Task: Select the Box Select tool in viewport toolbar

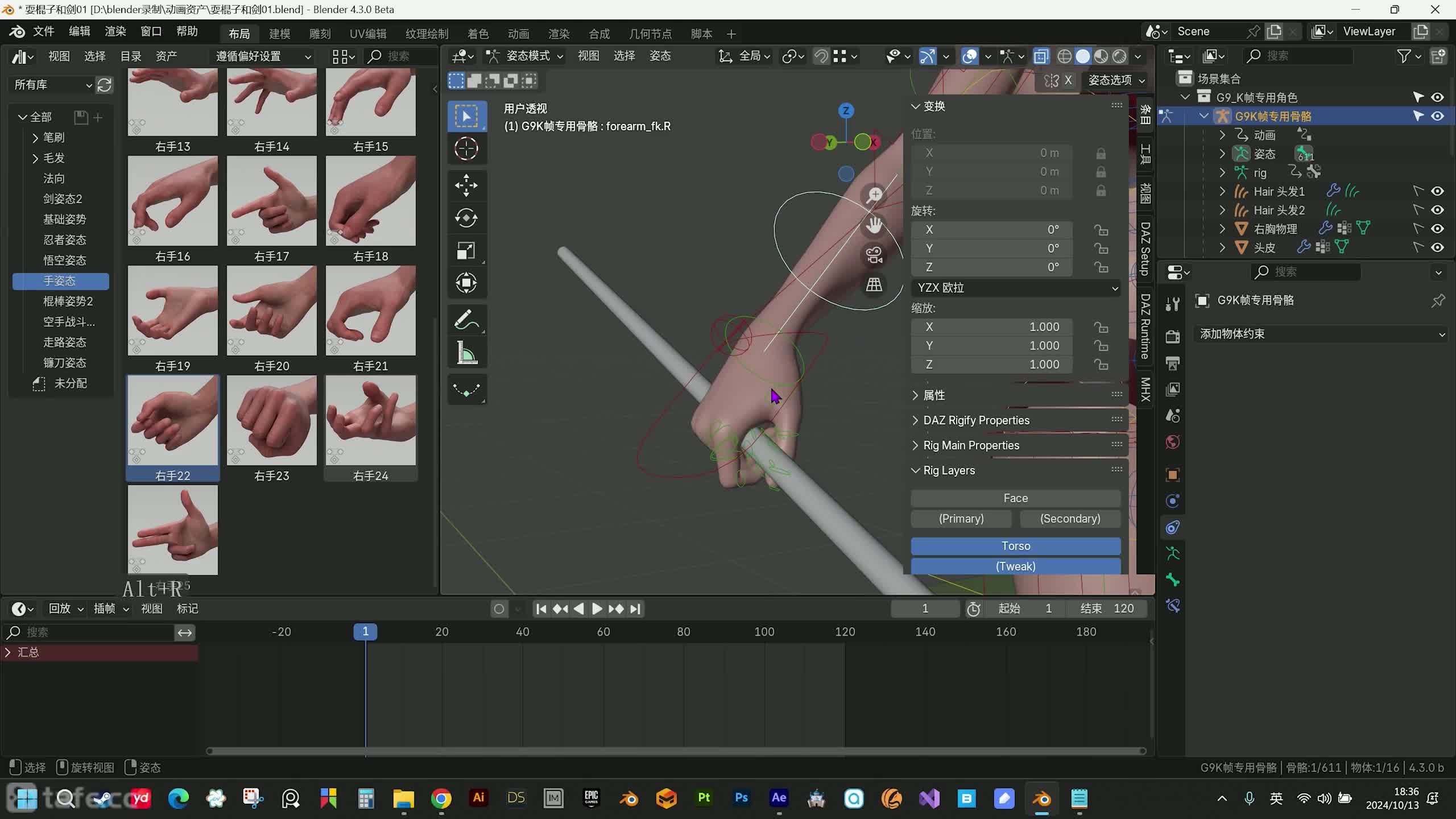Action: (x=466, y=117)
